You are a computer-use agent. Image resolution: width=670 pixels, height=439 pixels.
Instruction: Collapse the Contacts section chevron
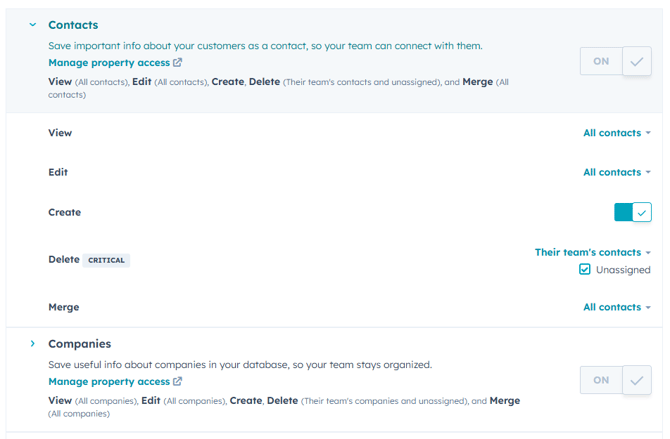coord(32,24)
